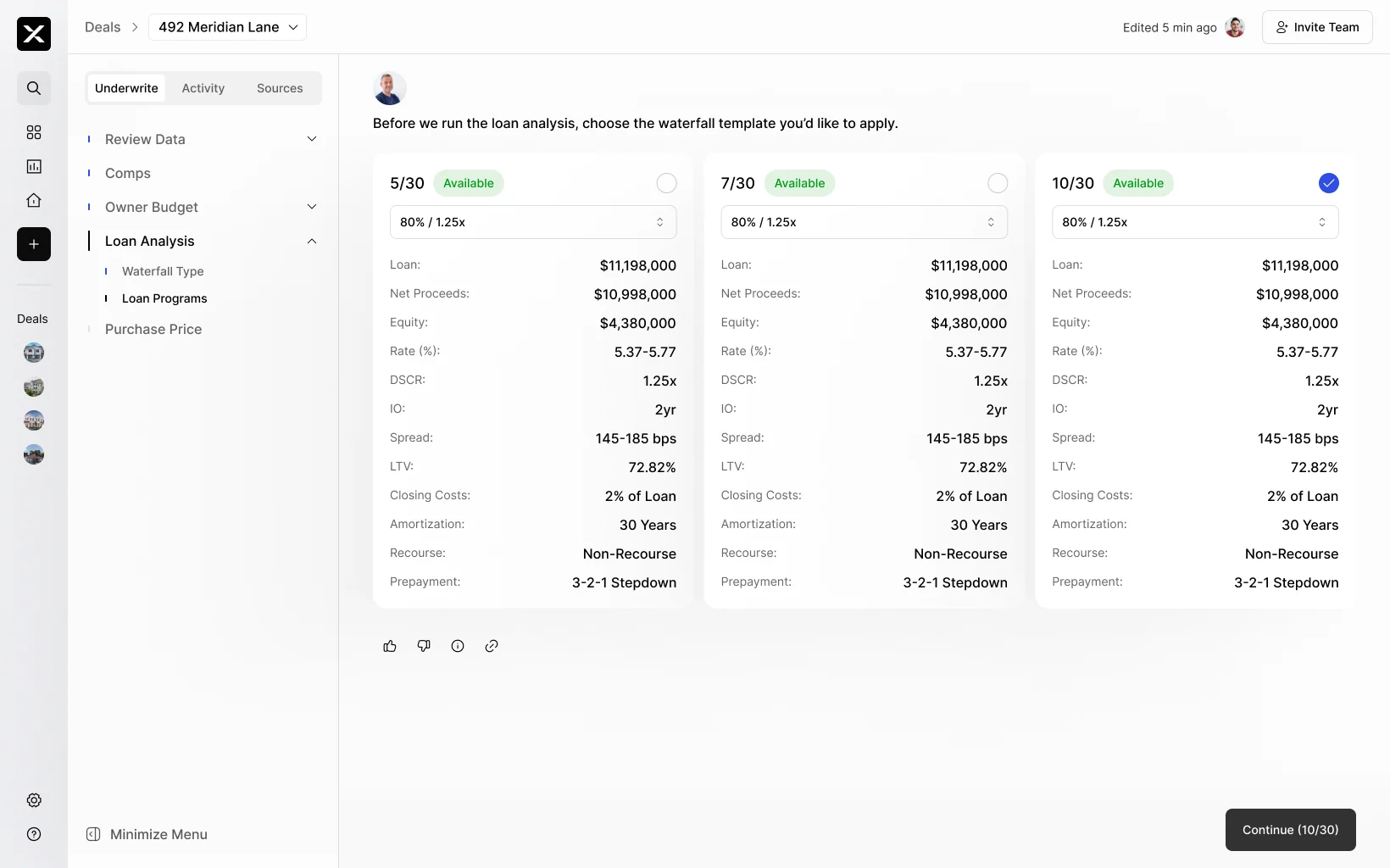
Task: Click the thumbs up feedback icon
Action: coord(390,646)
